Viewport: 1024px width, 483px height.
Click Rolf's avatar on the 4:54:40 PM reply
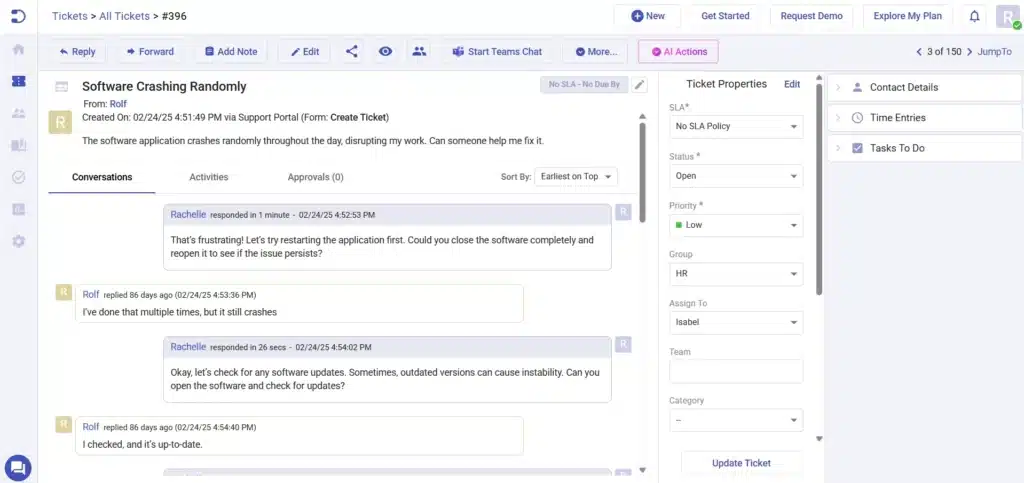click(63, 424)
